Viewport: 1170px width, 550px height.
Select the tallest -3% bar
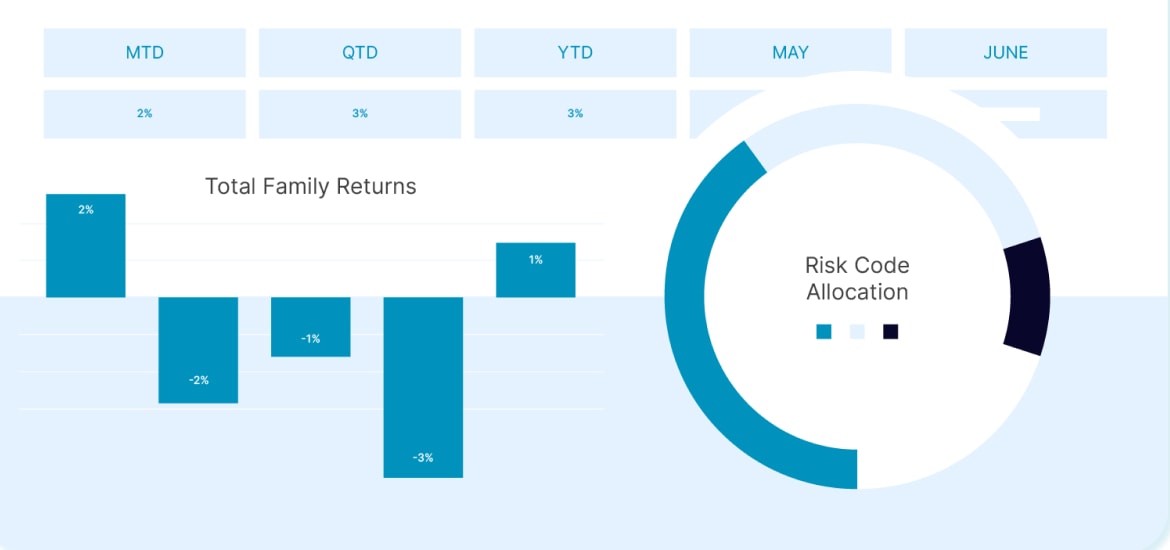coord(423,387)
